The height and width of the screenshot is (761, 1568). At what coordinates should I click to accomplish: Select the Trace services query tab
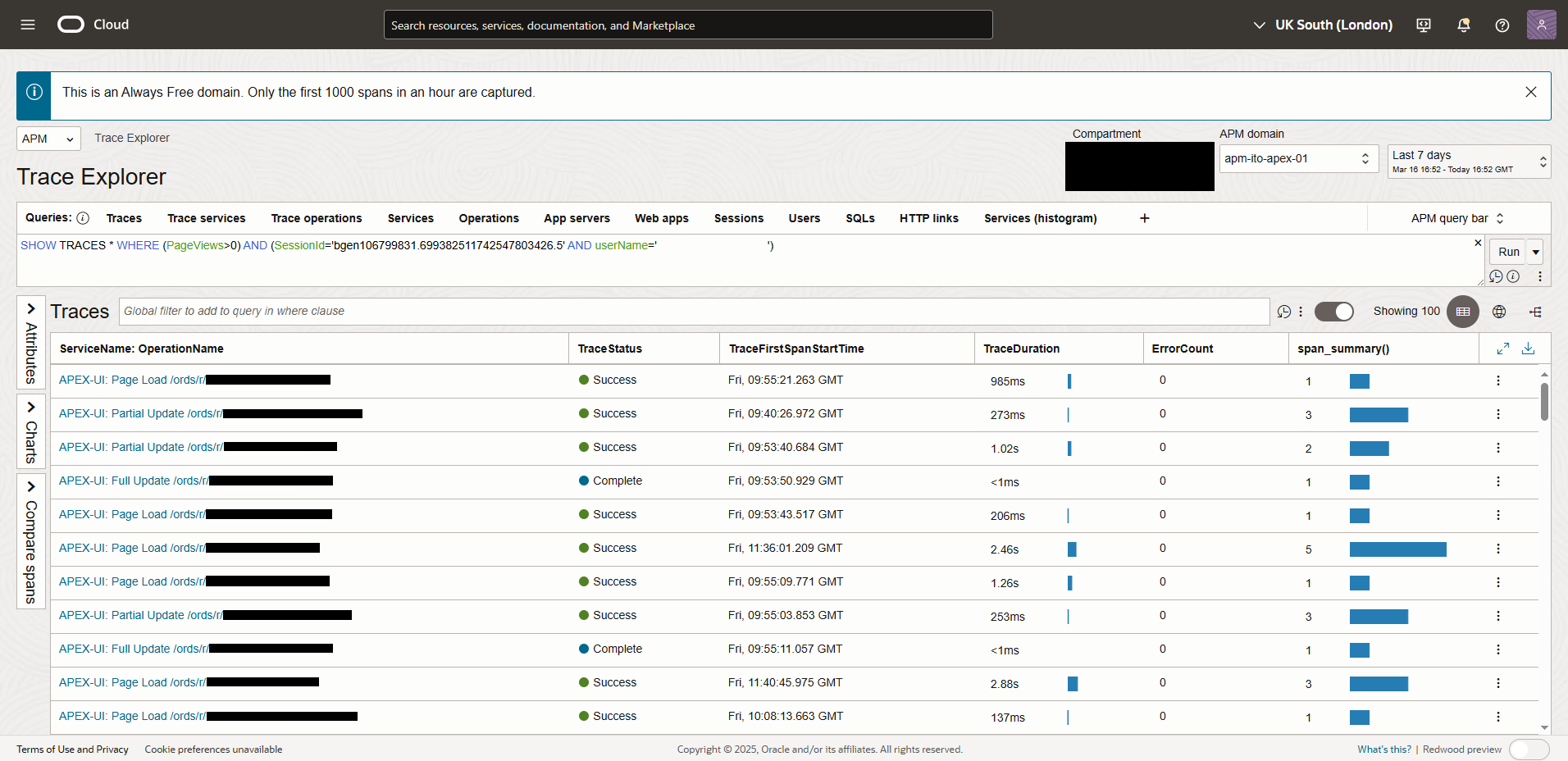[207, 218]
